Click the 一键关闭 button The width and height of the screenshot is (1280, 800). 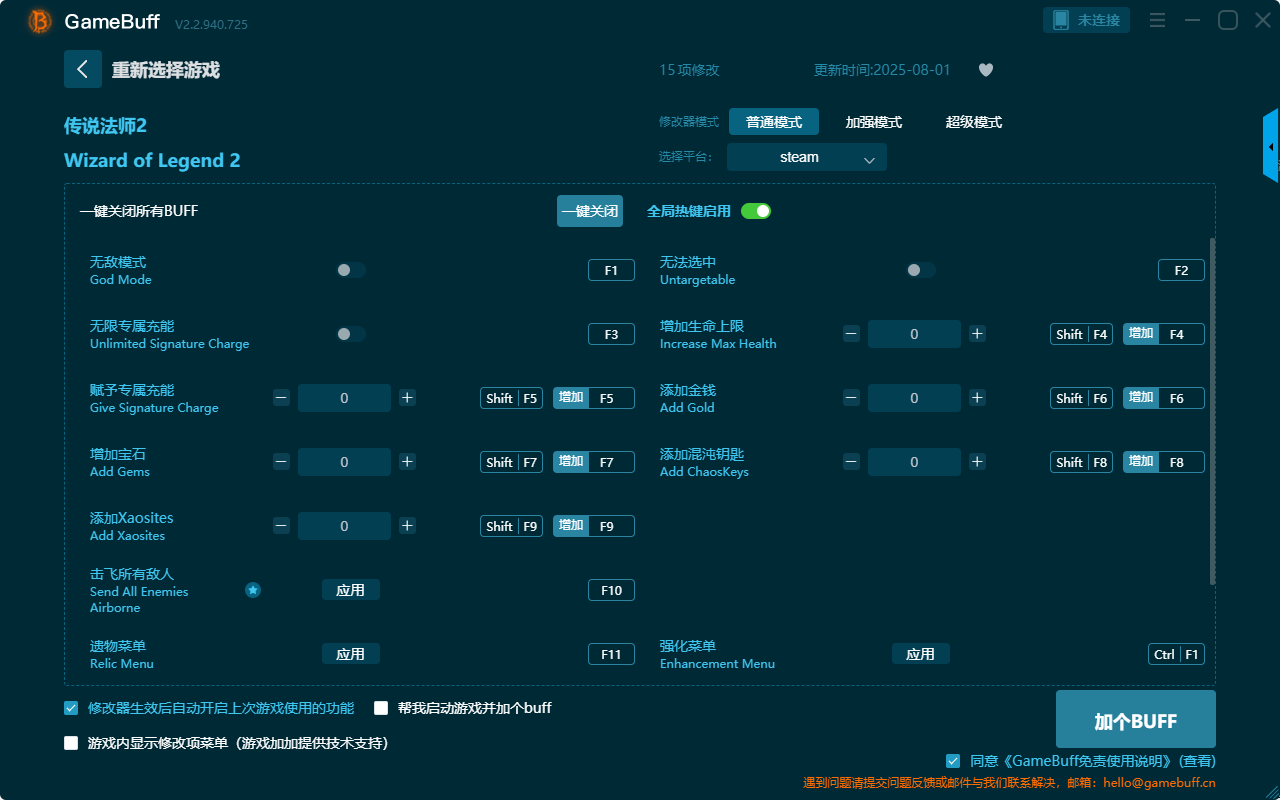pos(590,211)
